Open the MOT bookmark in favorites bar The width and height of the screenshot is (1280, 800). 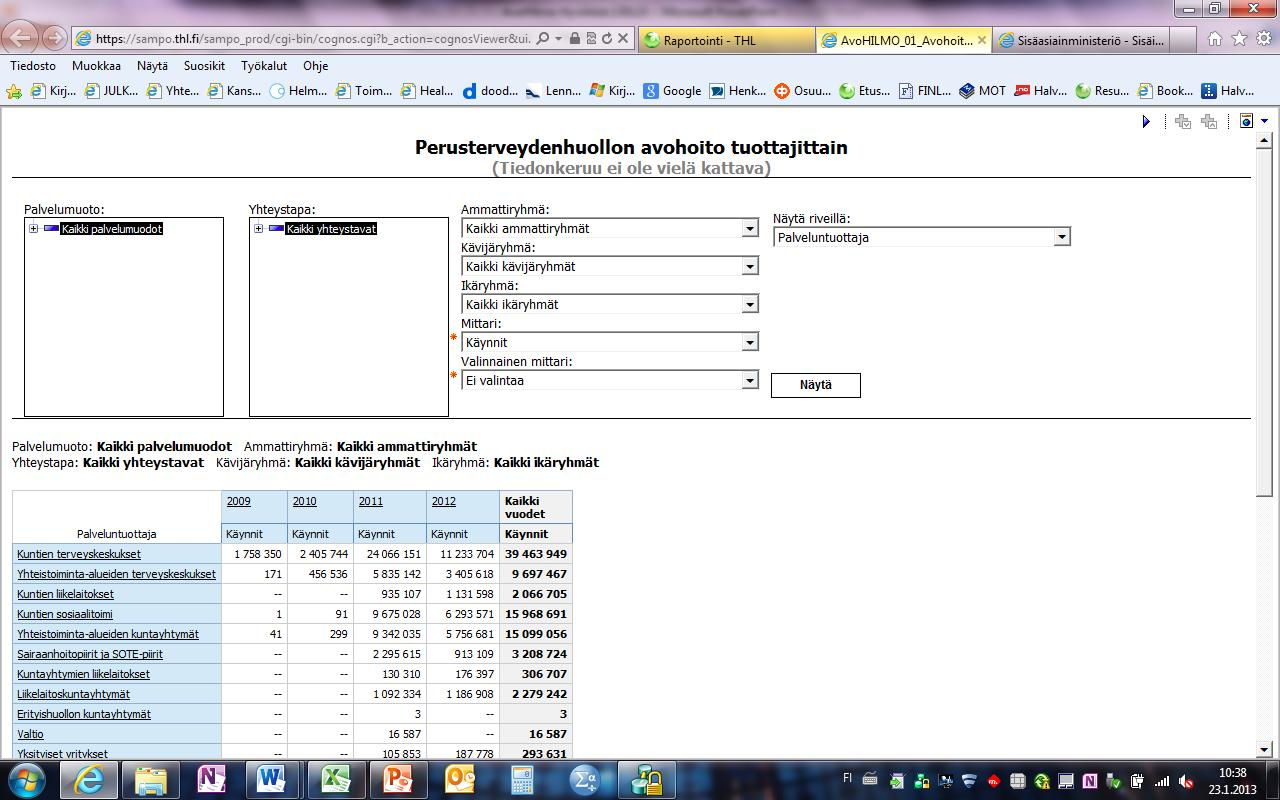tap(982, 91)
